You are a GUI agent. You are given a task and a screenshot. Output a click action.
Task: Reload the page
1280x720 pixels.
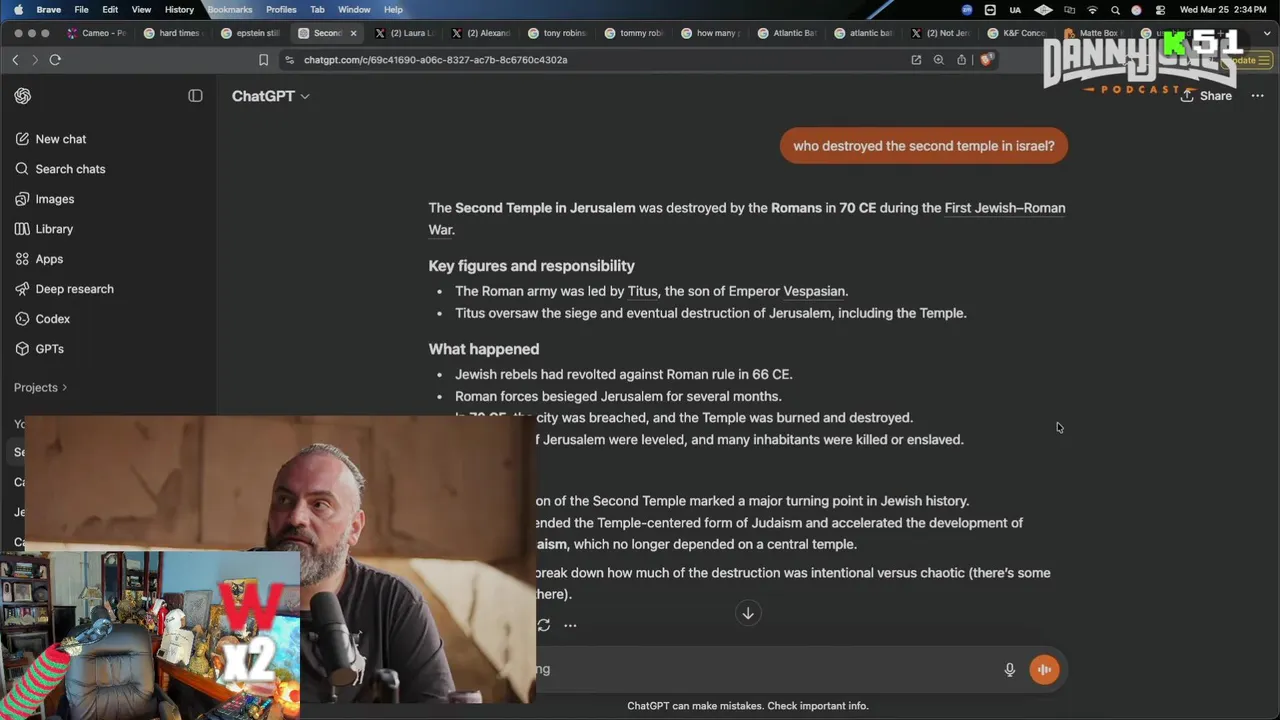click(55, 60)
